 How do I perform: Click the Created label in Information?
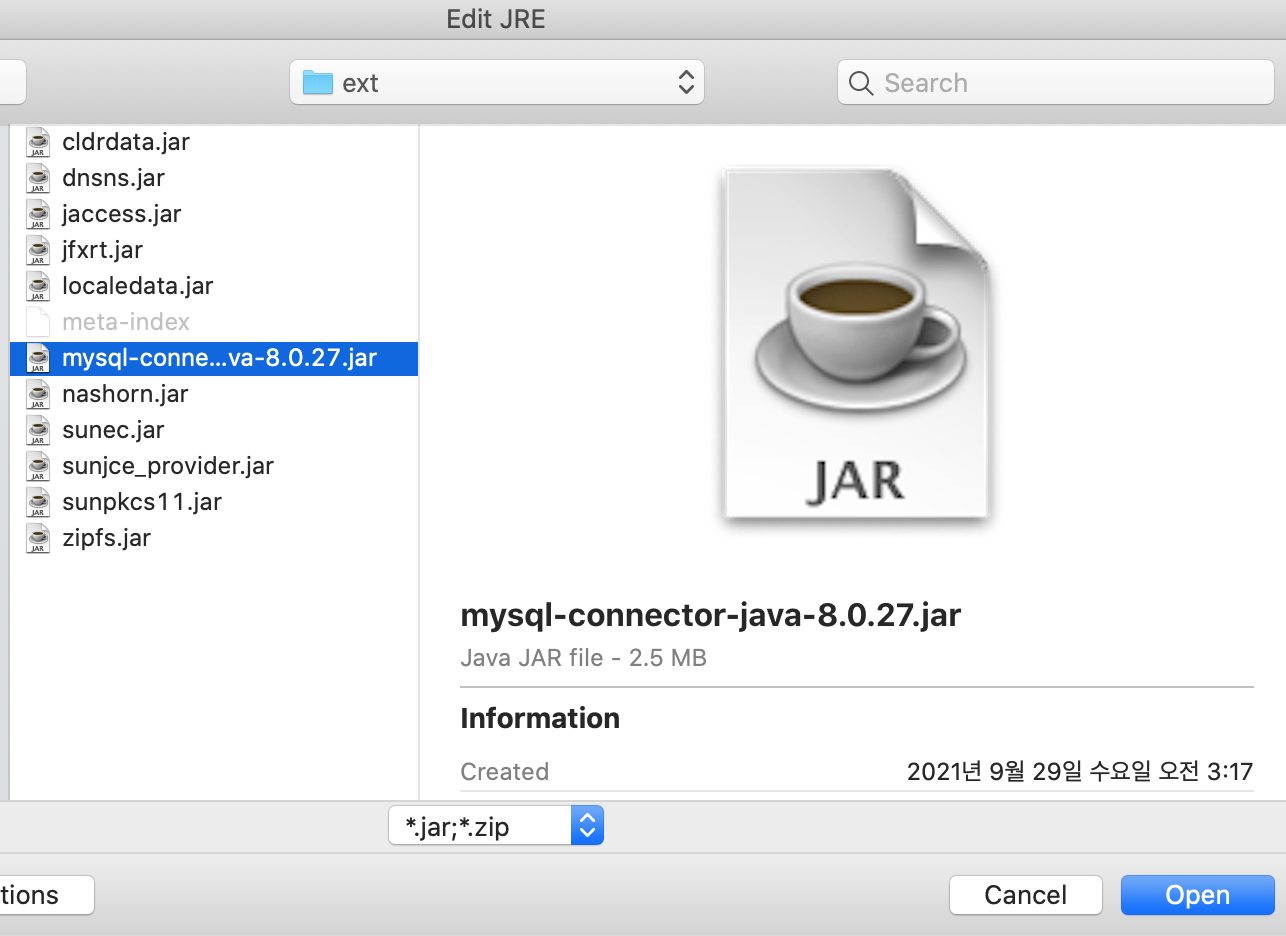pyautogui.click(x=504, y=772)
